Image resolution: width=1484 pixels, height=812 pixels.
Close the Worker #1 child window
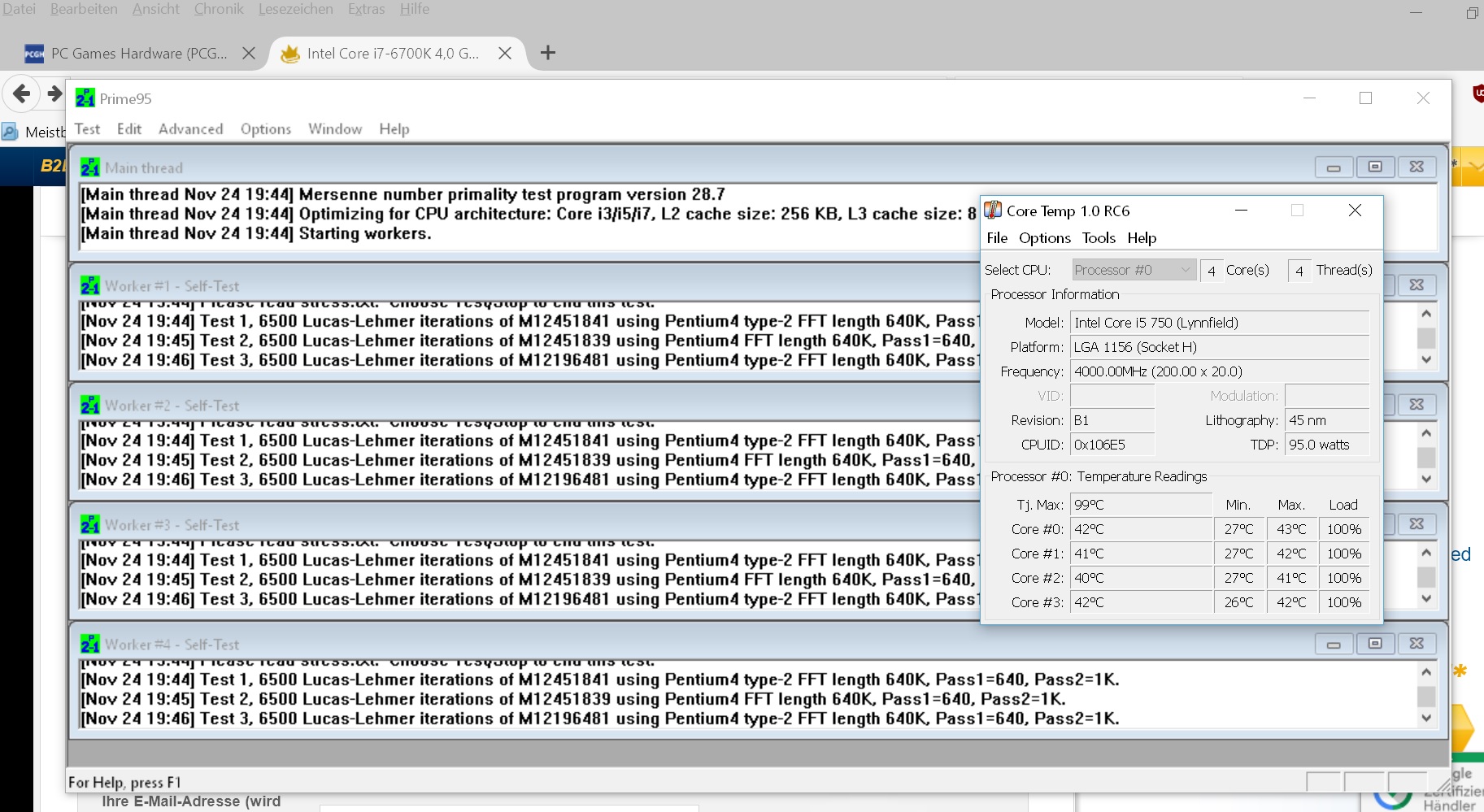click(x=1417, y=285)
